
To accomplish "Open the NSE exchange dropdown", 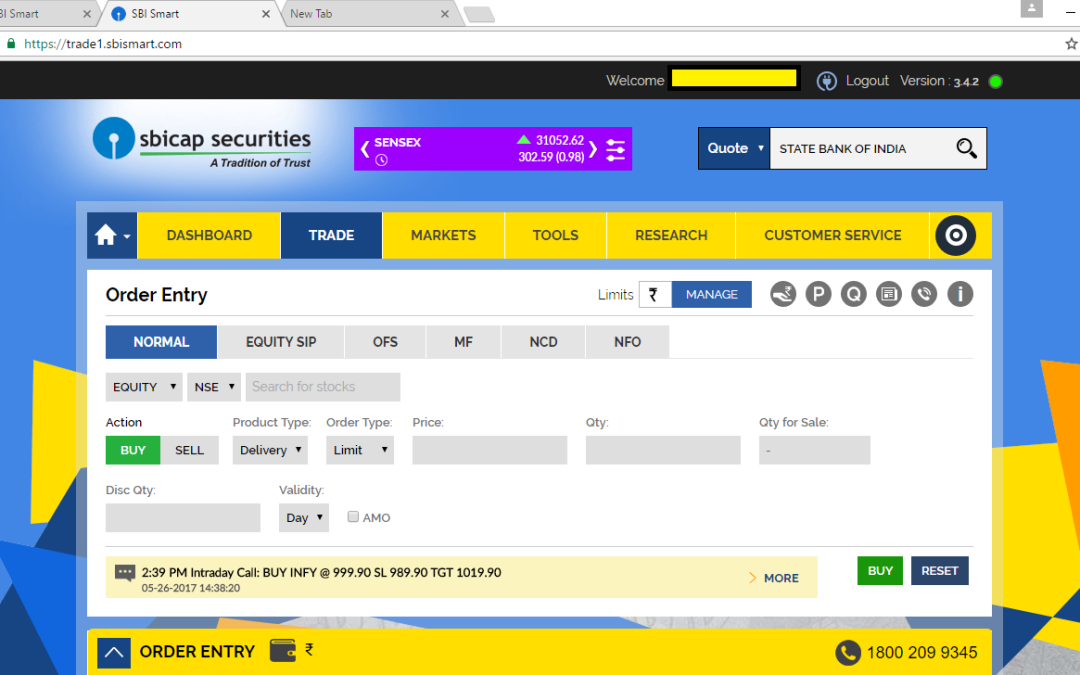I will point(214,387).
